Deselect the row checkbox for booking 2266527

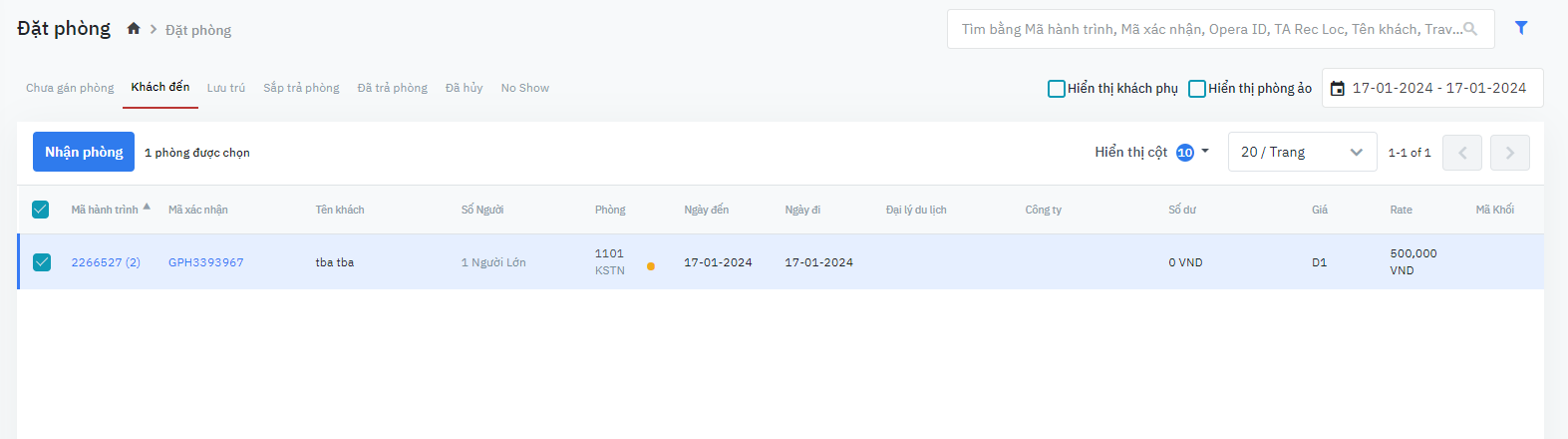click(x=42, y=262)
